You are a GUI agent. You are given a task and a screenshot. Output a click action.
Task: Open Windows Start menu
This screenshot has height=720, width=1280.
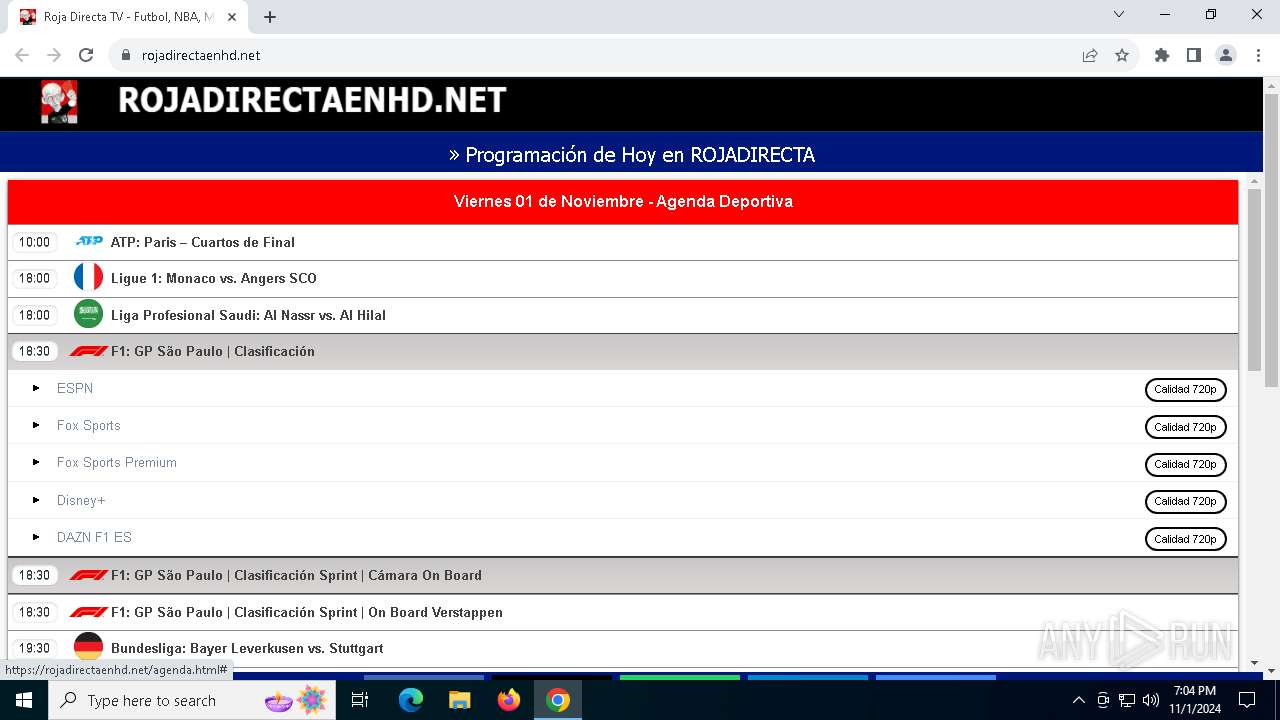click(24, 700)
